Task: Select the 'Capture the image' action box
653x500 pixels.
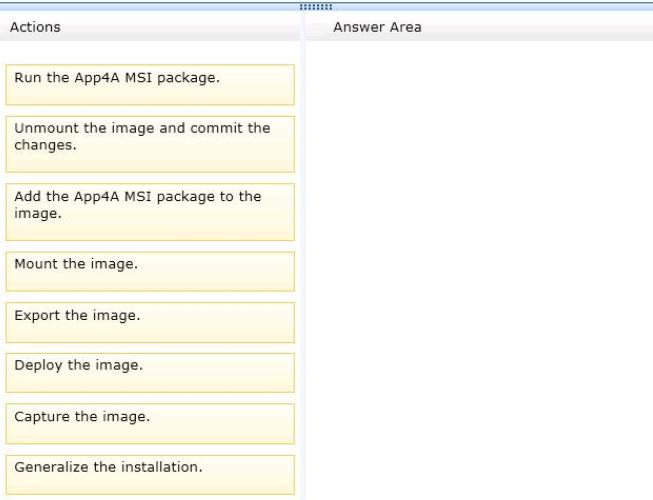Action: pyautogui.click(x=150, y=424)
